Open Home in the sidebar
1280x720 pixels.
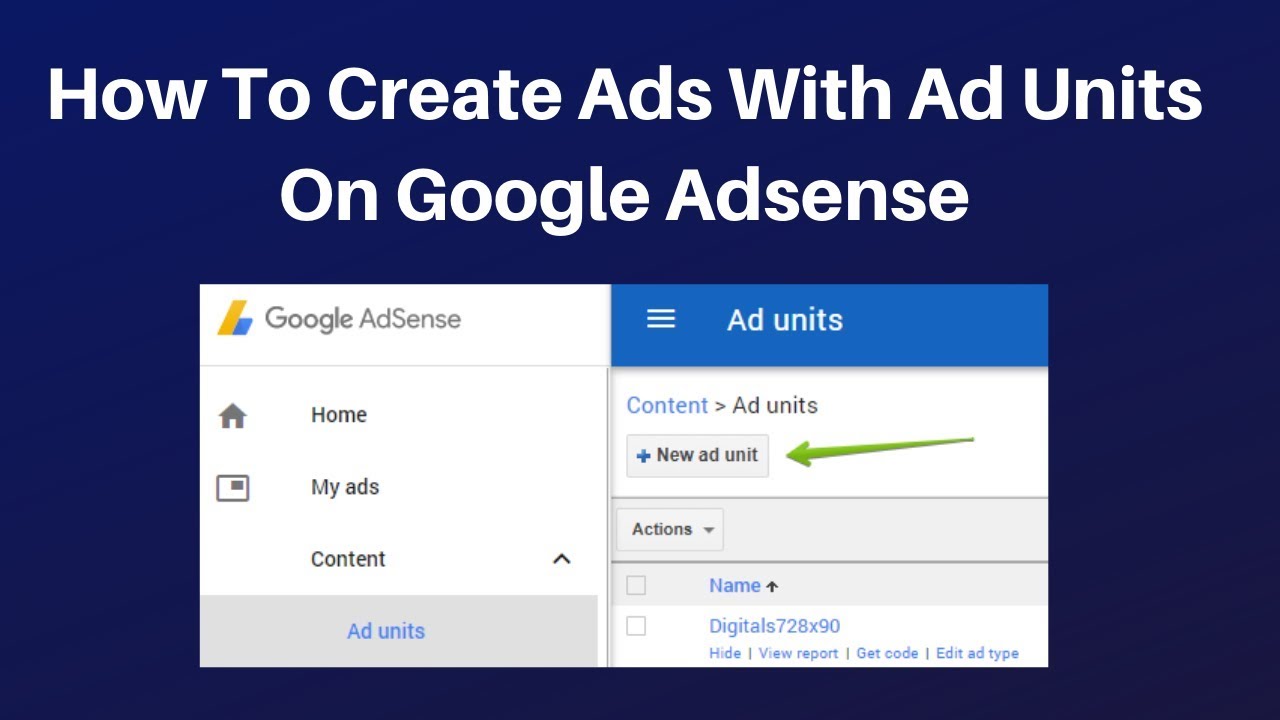coord(339,415)
